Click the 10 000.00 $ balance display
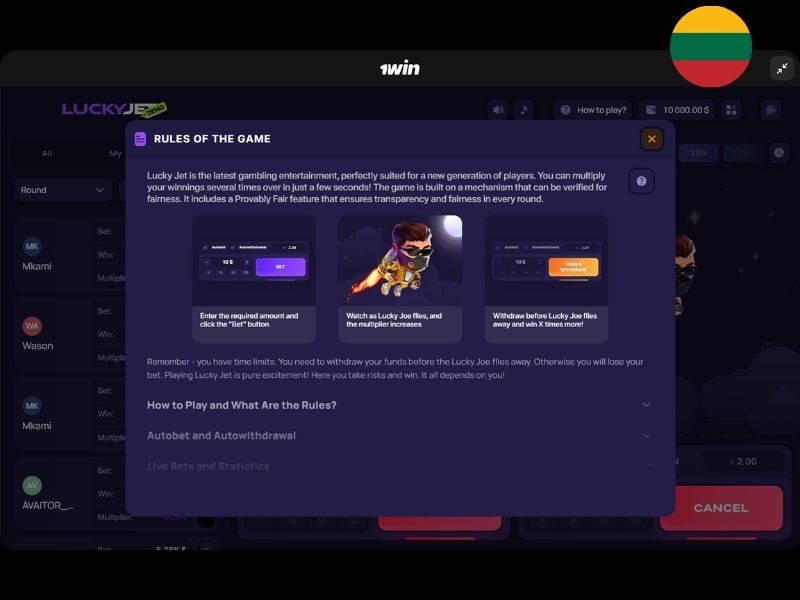The height and width of the screenshot is (600, 800). [677, 110]
